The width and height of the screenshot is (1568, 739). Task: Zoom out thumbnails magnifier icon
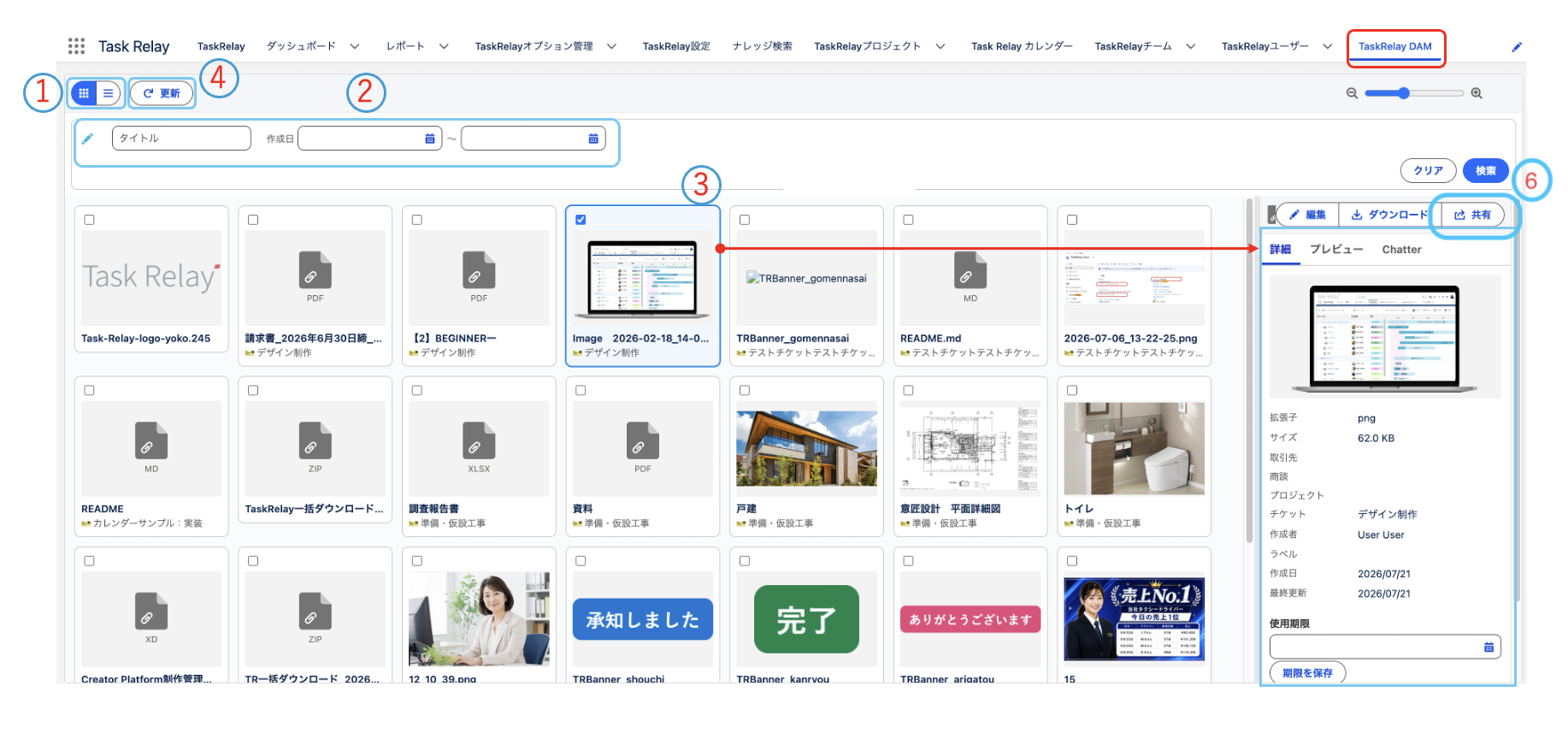[x=1352, y=93]
